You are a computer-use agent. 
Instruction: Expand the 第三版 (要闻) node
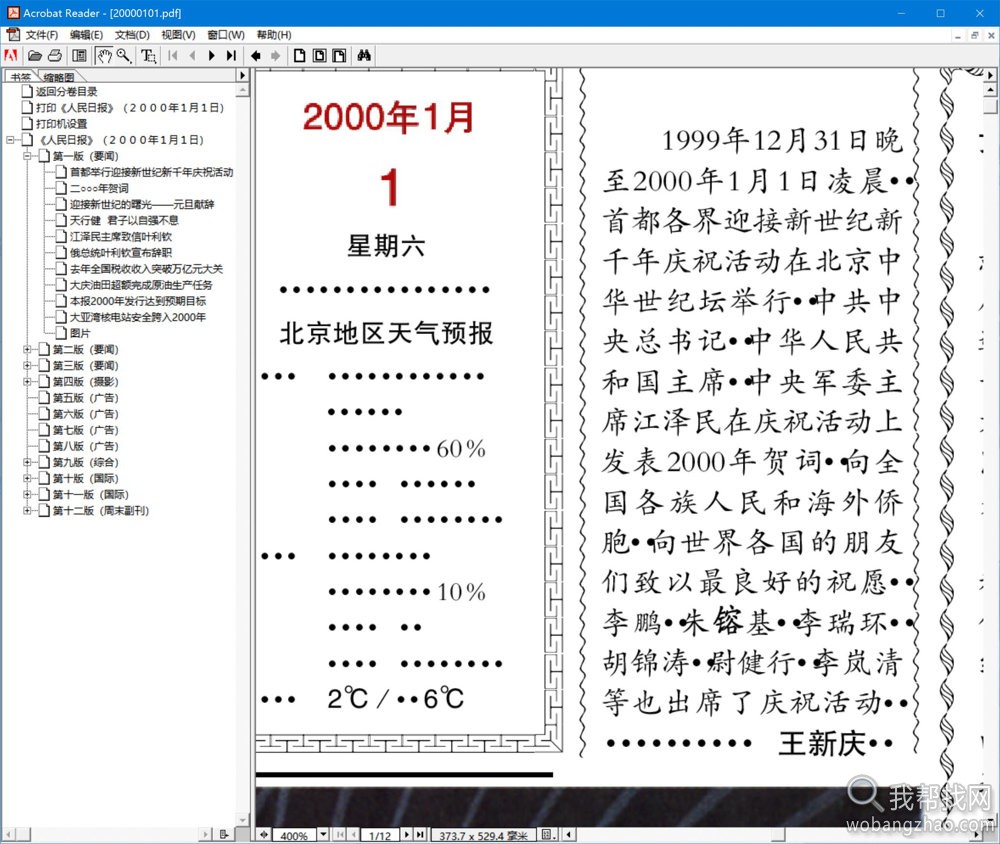point(27,366)
